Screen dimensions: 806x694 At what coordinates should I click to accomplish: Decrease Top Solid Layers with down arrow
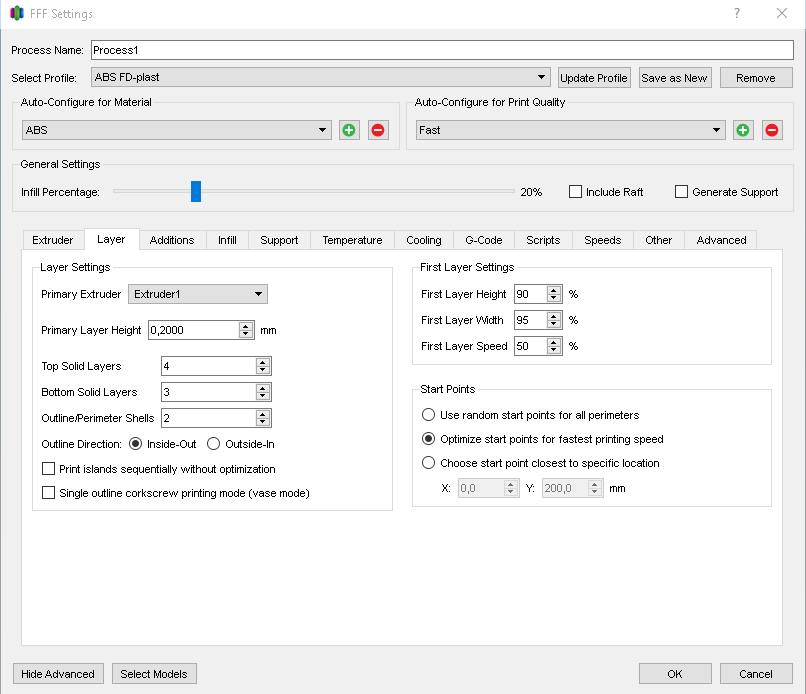[263, 371]
